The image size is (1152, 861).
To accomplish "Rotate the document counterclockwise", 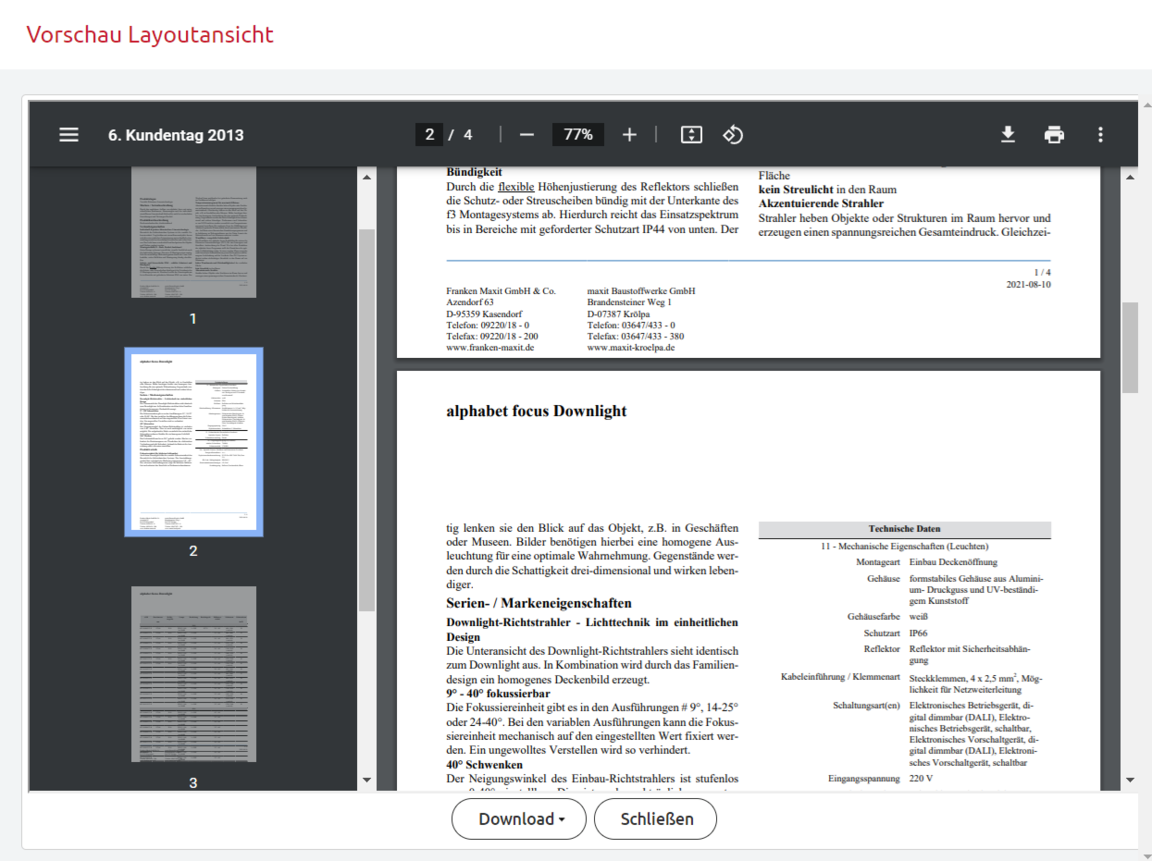I will [x=732, y=134].
